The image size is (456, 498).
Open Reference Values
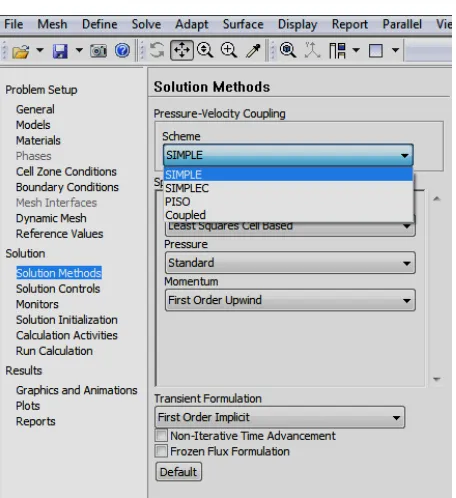(x=59, y=234)
